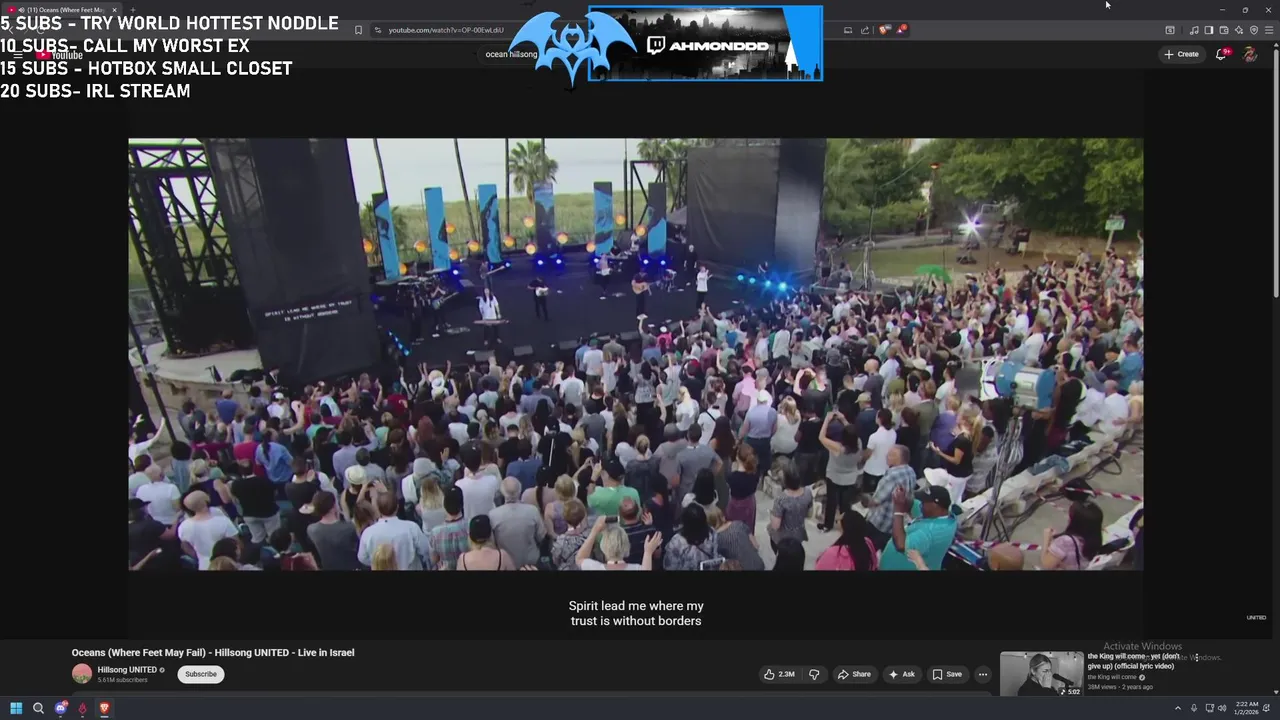Click the YouTube Create button
The height and width of the screenshot is (720, 1280).
[1181, 54]
